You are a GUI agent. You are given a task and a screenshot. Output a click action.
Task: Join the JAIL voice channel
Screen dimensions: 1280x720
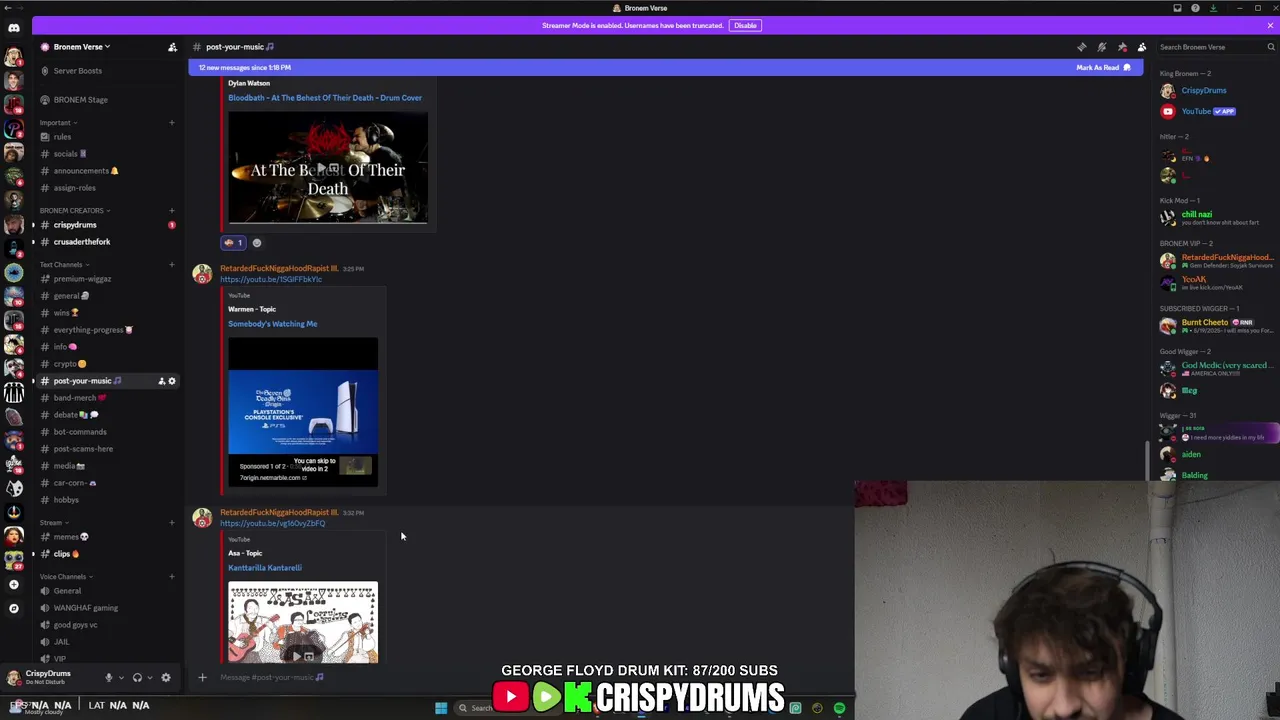61,642
